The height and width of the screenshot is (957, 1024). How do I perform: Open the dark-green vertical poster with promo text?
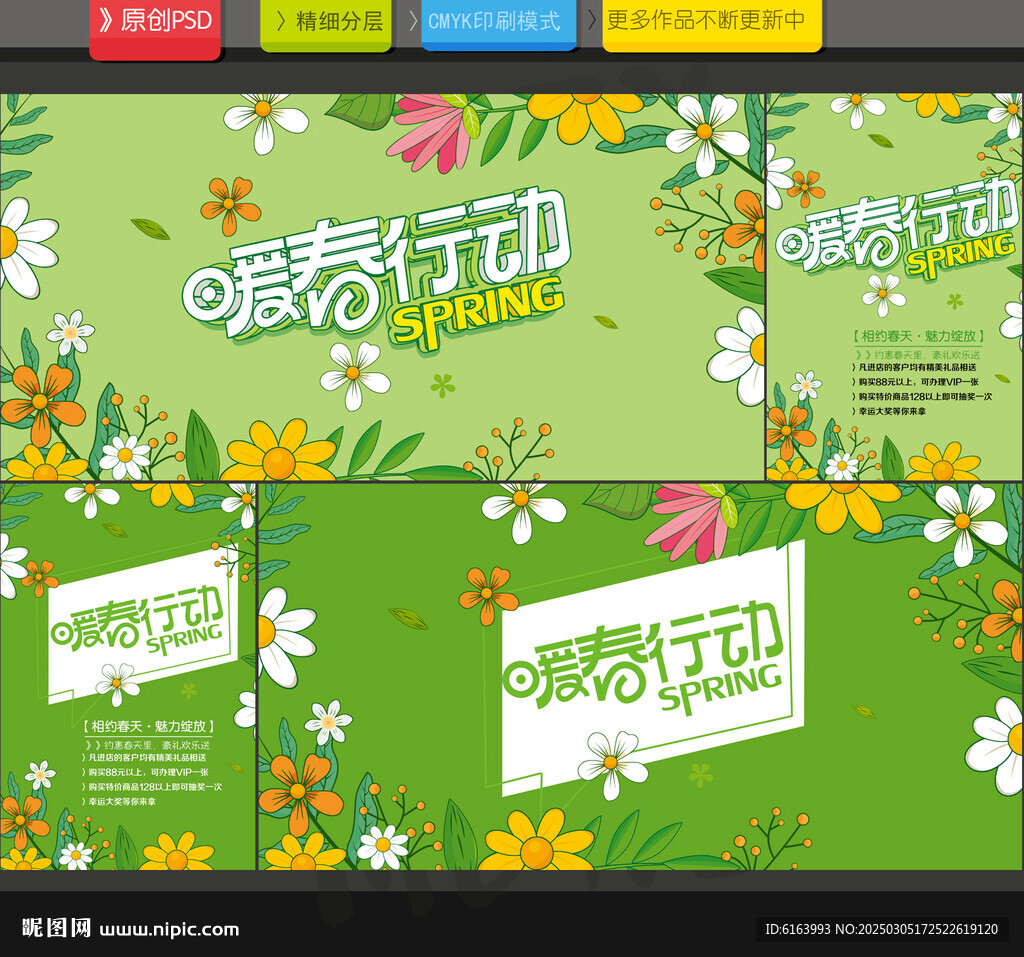click(128, 676)
